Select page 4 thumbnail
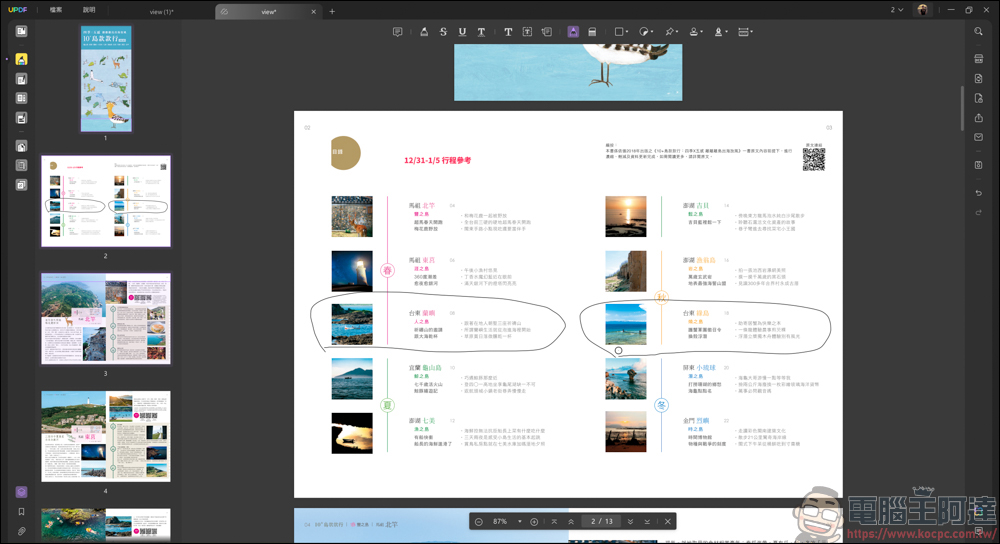The image size is (1000, 544). point(106,437)
